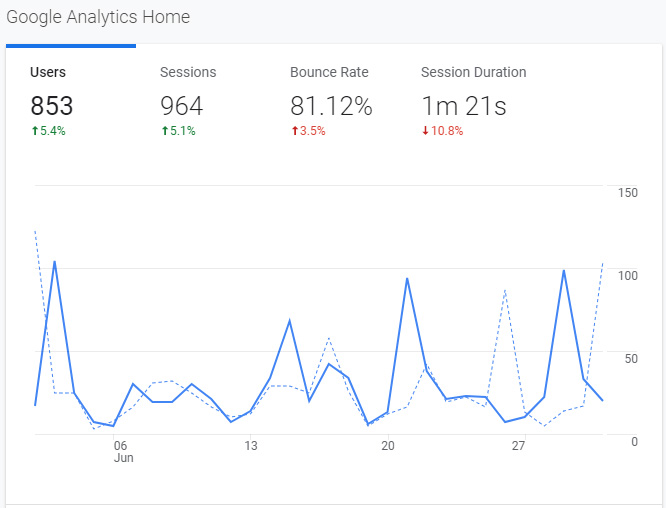Click the dashed line peak before 27
Screen dimensions: 666x508
click(505, 291)
